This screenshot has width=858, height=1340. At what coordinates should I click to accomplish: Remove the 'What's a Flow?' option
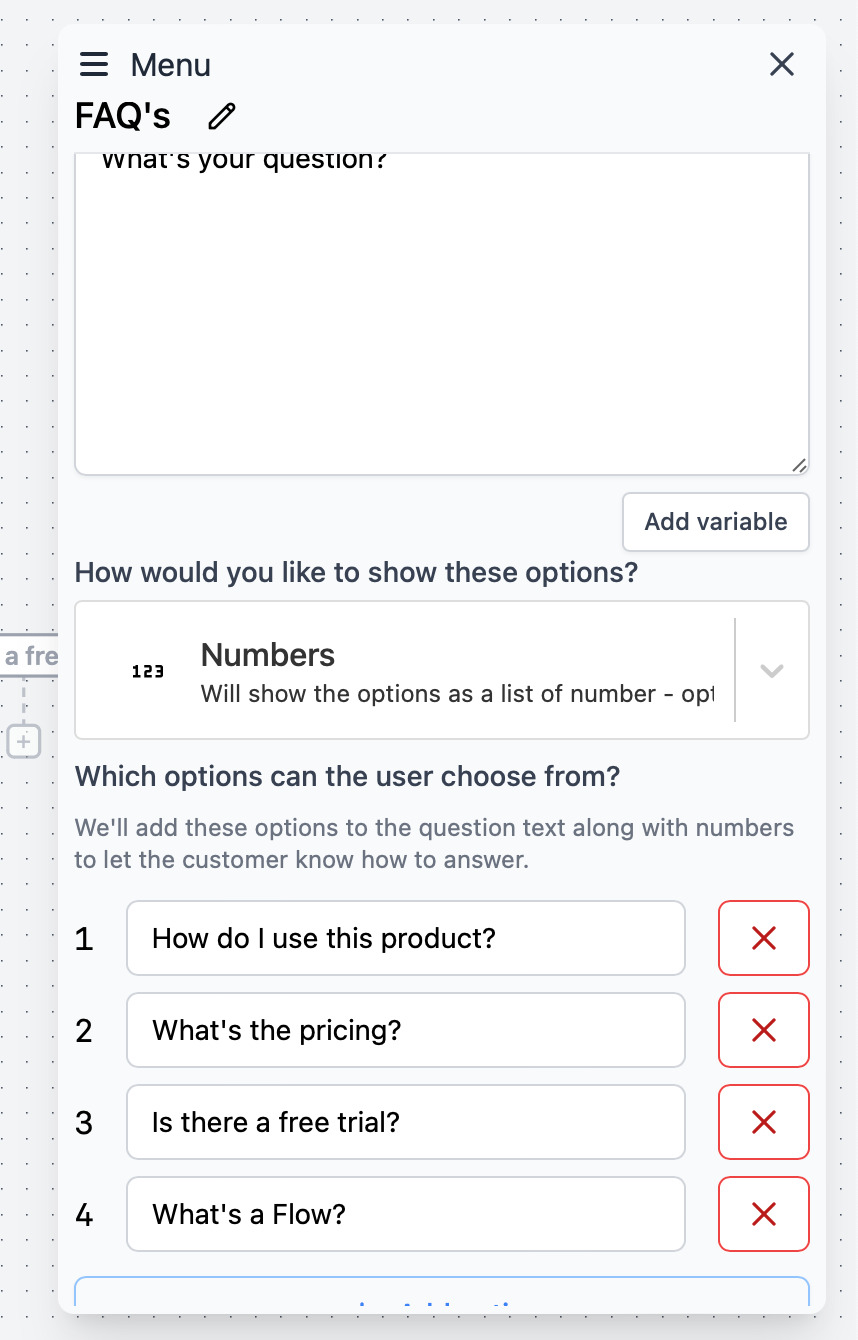pos(763,1213)
